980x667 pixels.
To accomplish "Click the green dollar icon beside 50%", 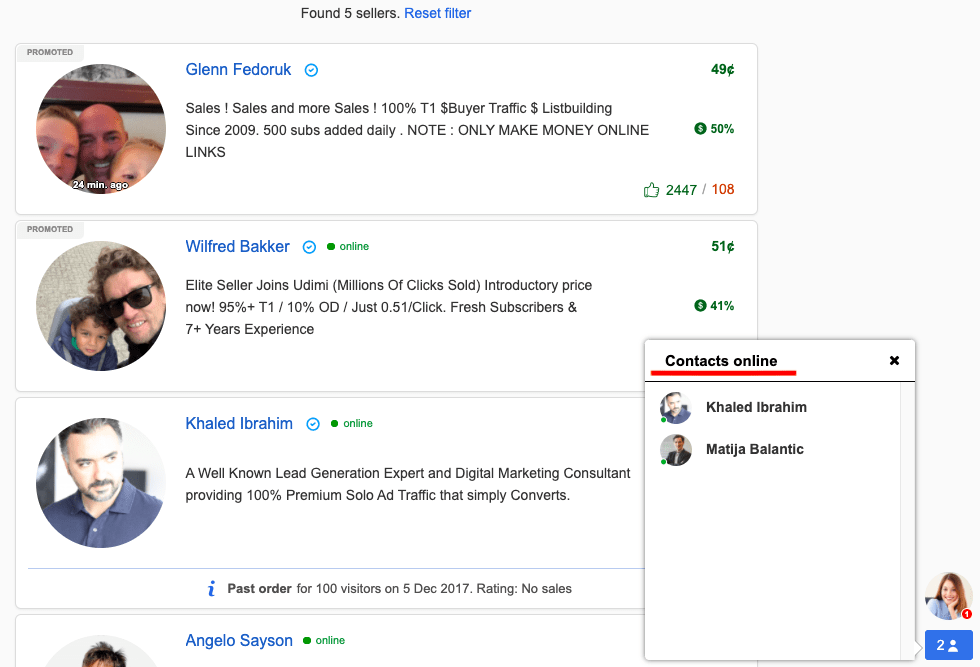I will [700, 129].
